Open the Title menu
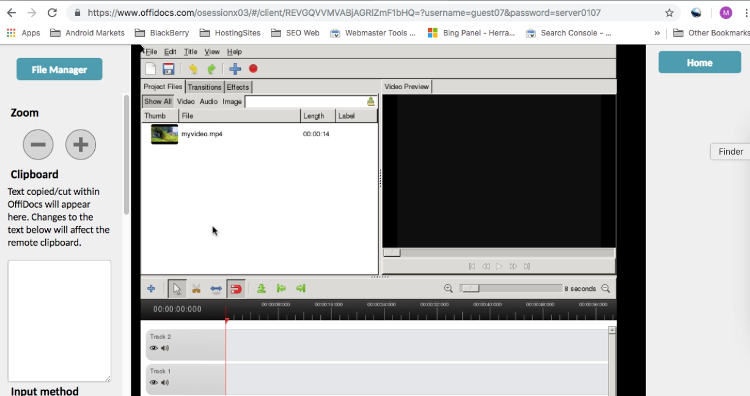The image size is (750, 396). point(190,52)
